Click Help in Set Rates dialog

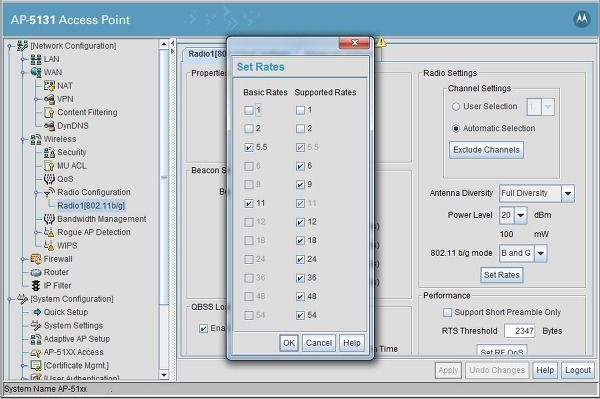click(352, 343)
